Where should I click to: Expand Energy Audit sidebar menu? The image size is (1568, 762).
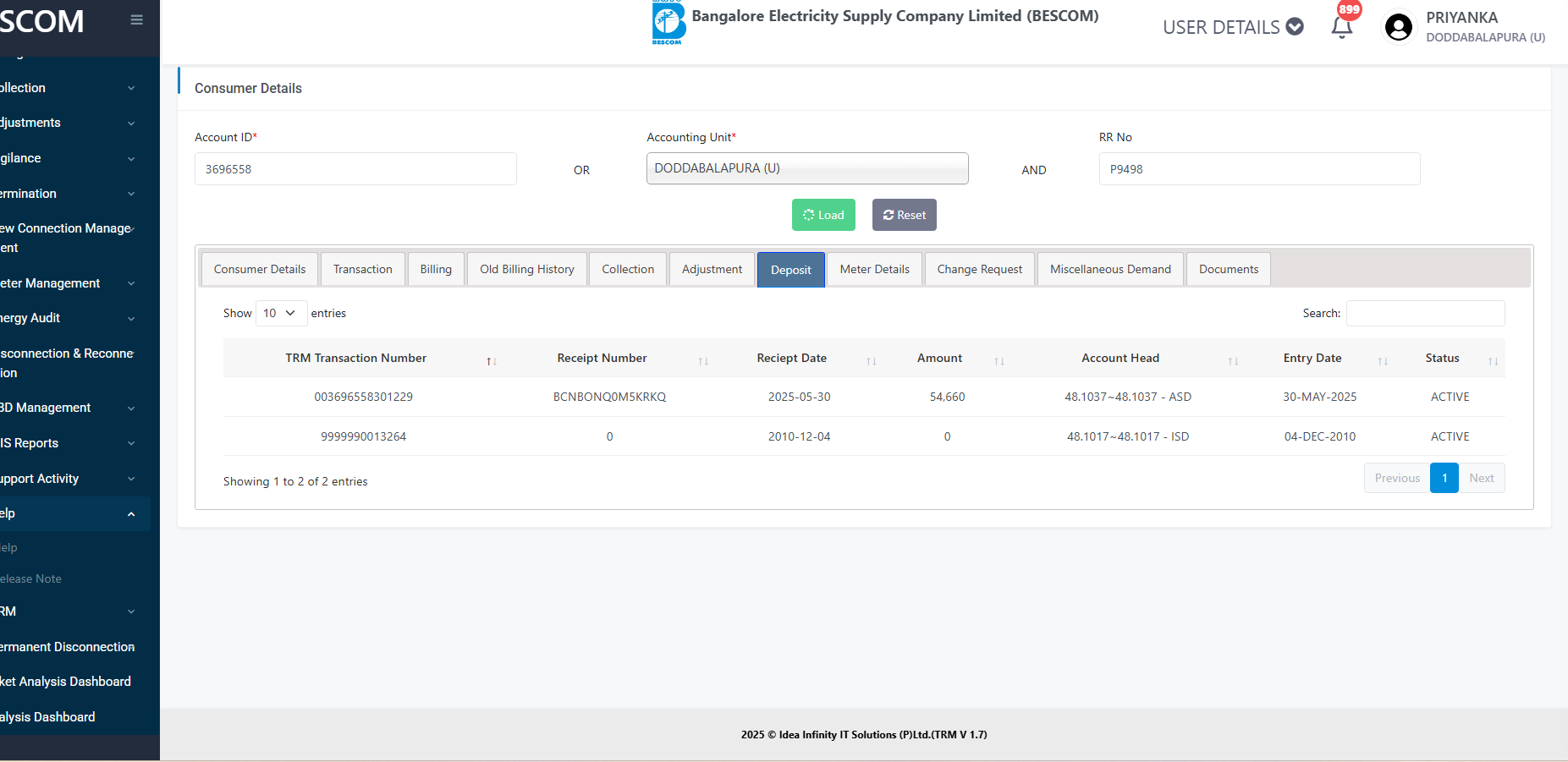tap(68, 318)
